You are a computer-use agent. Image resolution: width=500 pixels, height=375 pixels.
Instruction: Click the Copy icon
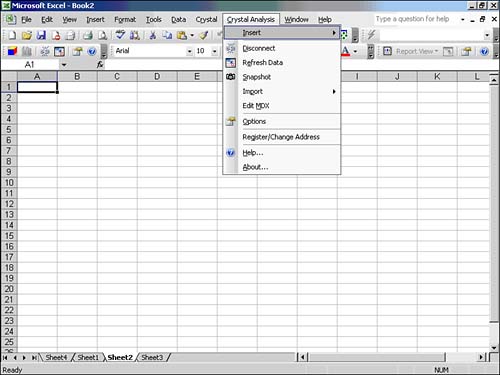(x=167, y=35)
